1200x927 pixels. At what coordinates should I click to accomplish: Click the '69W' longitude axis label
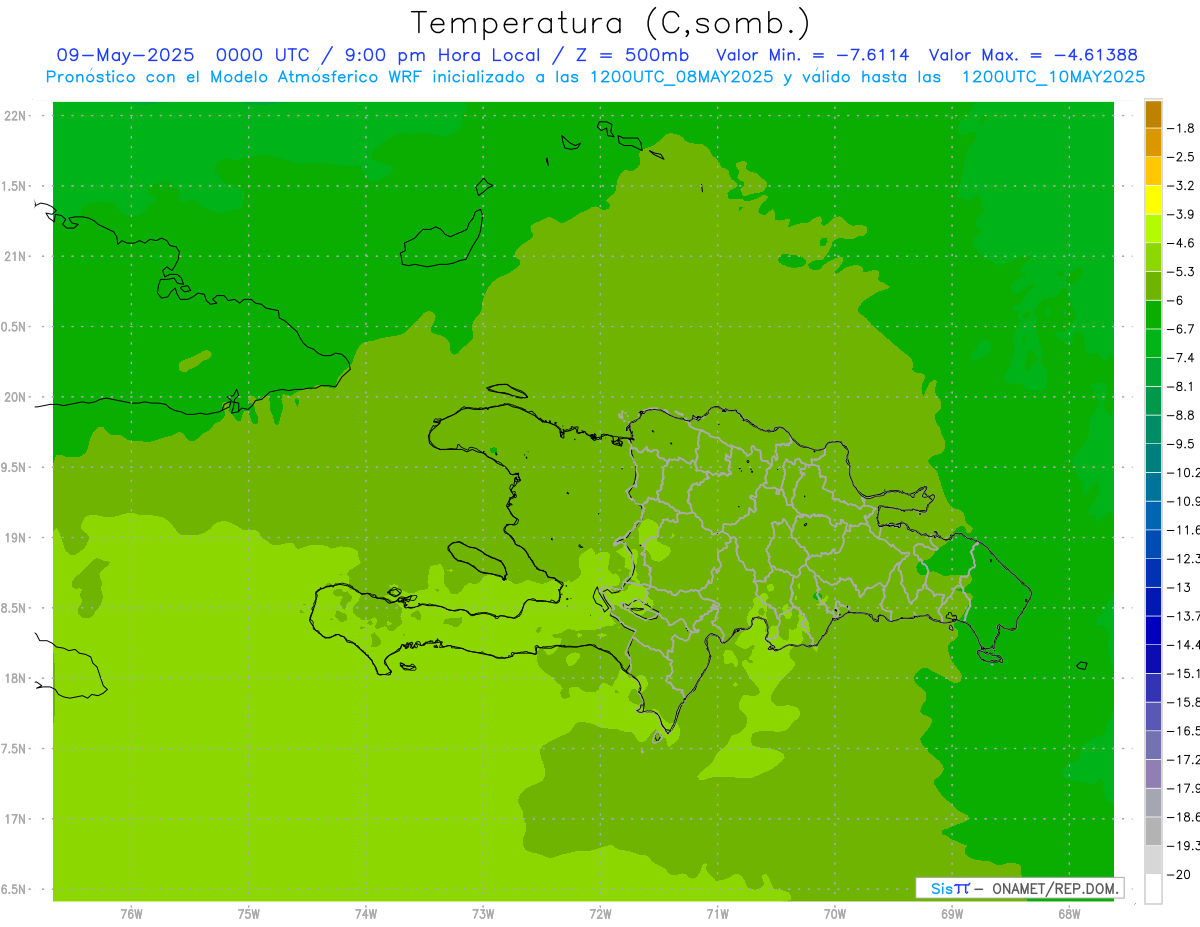coord(952,914)
